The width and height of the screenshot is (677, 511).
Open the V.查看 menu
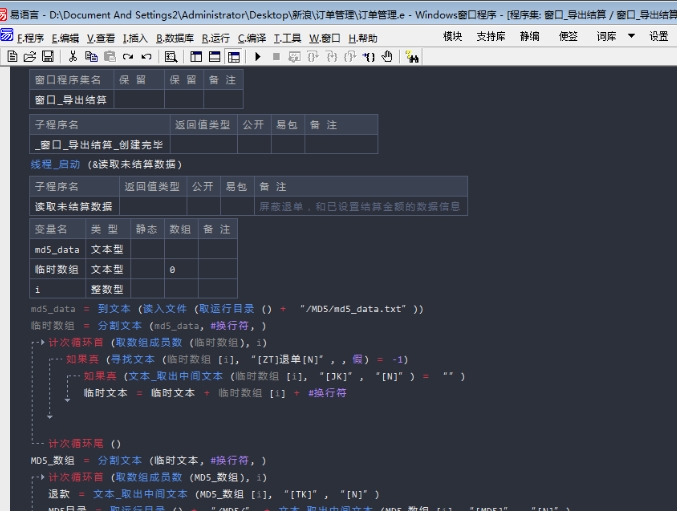[101, 38]
